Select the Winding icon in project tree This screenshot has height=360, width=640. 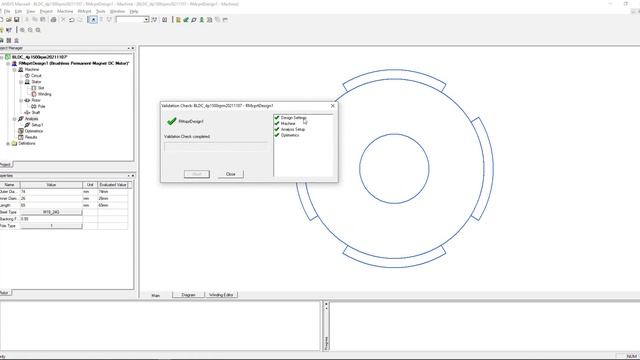coord(34,94)
